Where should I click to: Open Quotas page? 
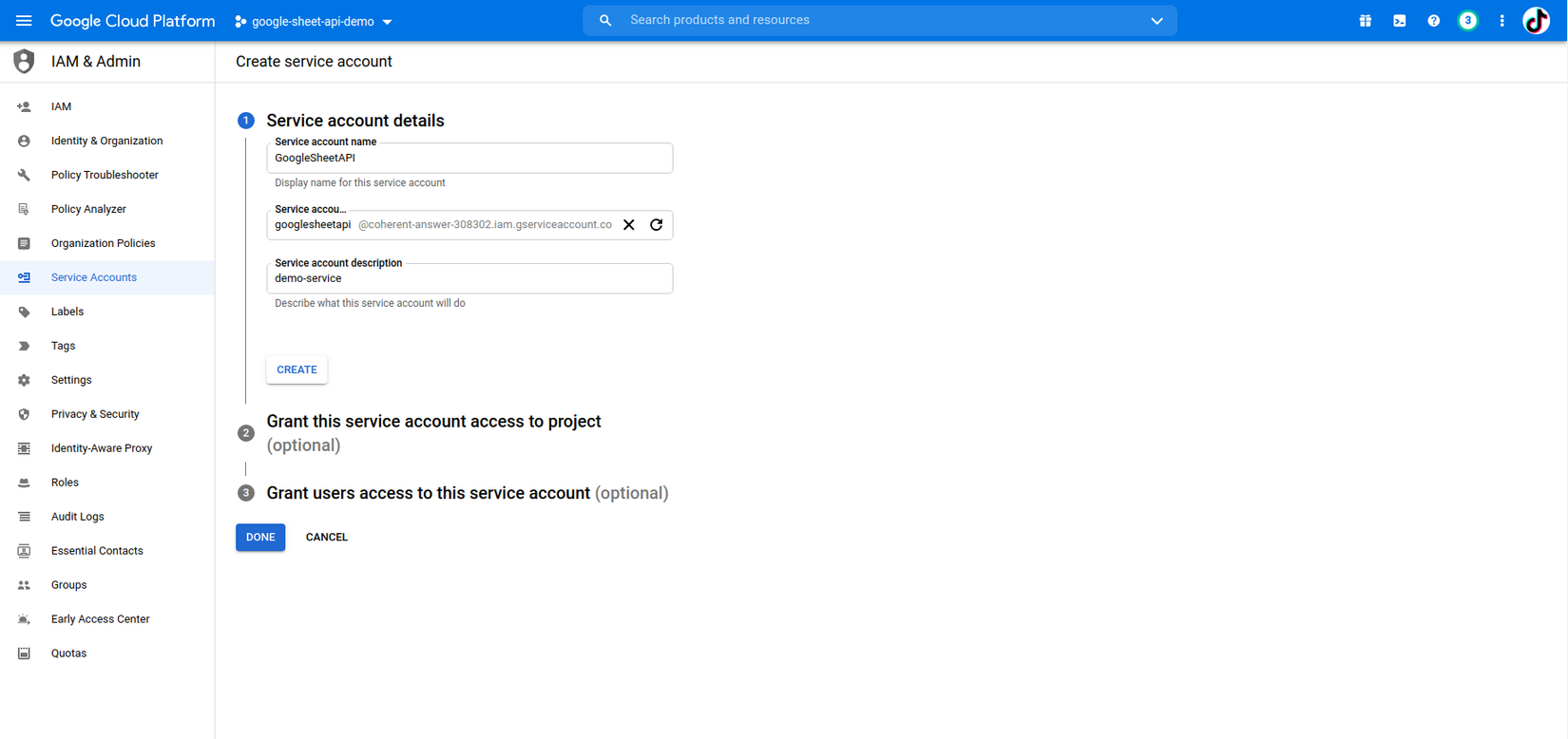(107, 654)
